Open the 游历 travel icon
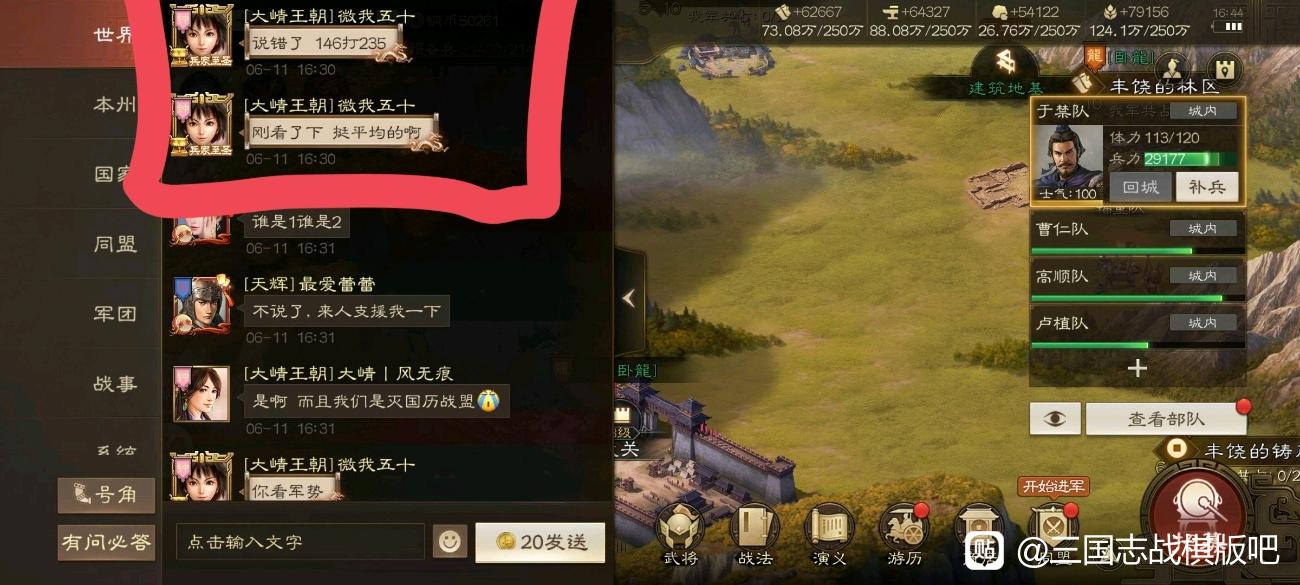 (903, 526)
